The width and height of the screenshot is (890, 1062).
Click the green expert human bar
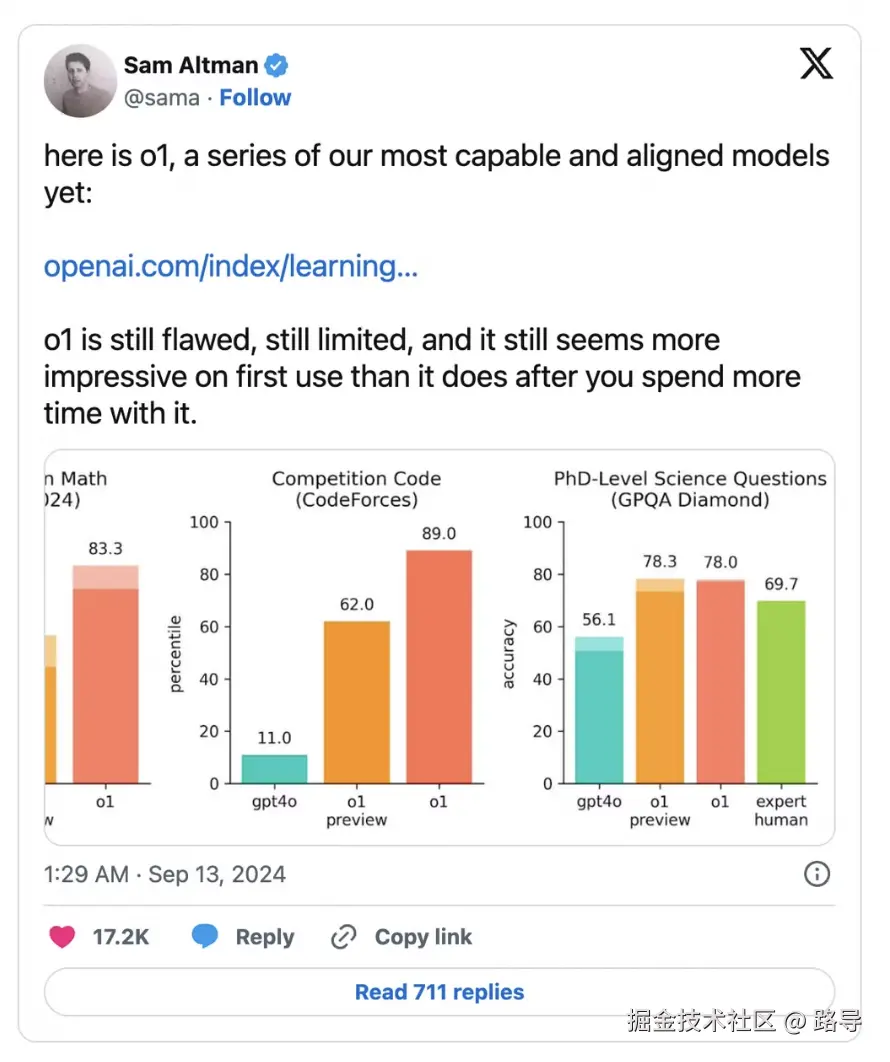[x=781, y=691]
